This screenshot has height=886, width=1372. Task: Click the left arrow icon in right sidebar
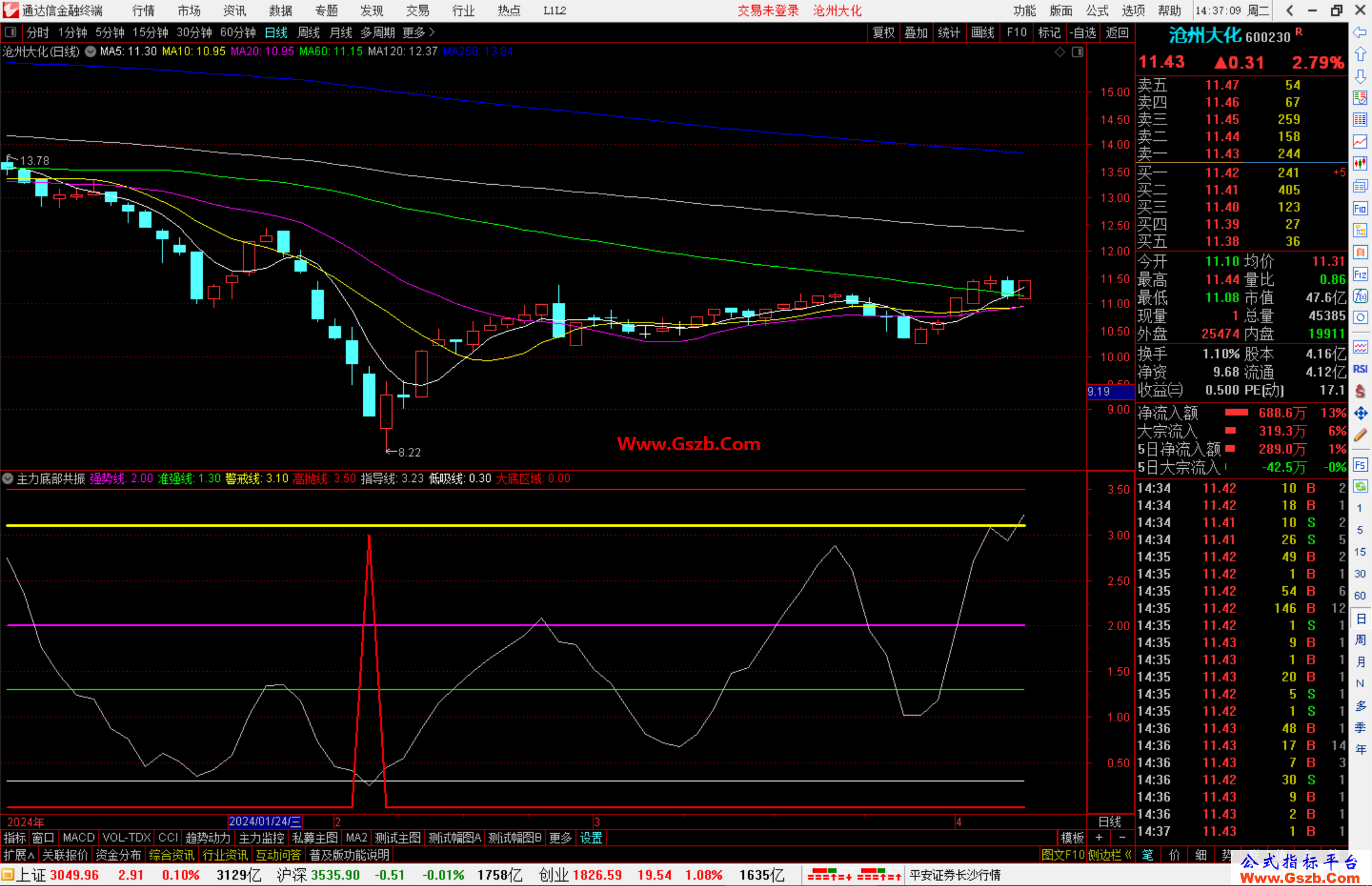tap(1360, 32)
